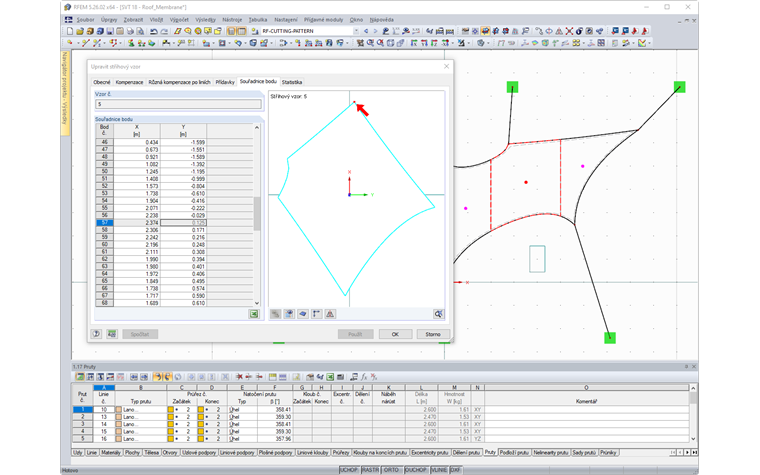Close the Upravit střihový vzor dialog
Viewport: 760px width, 475px height.
[446, 66]
